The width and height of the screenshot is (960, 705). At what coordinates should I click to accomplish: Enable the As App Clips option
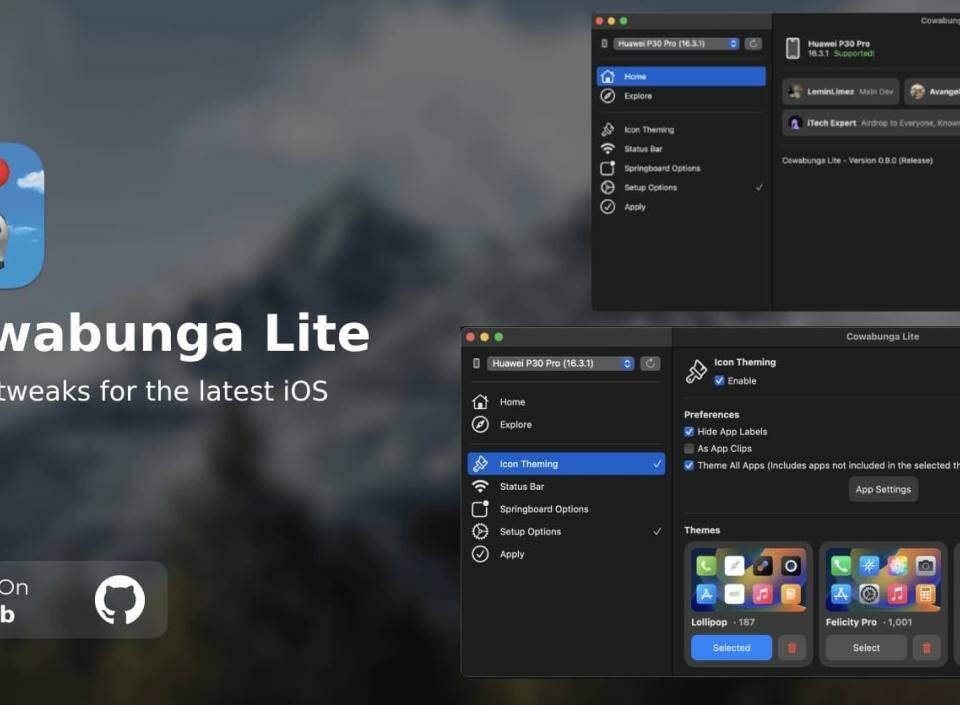click(689, 449)
